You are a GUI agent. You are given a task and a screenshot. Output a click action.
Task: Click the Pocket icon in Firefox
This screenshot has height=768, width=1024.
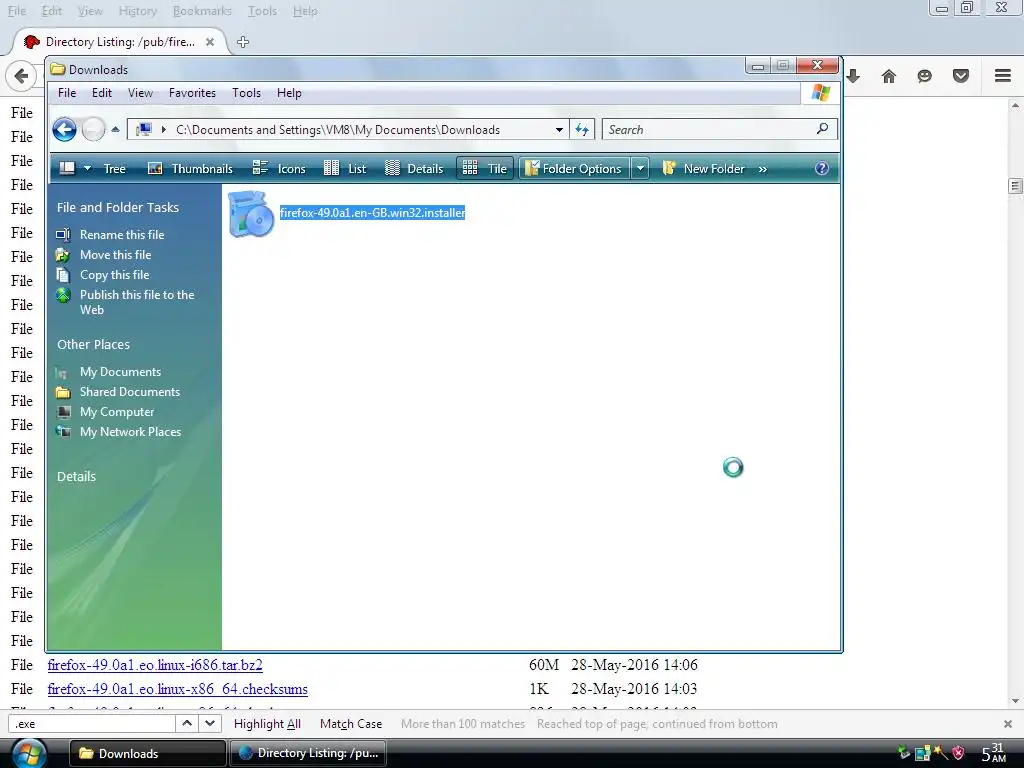click(961, 76)
